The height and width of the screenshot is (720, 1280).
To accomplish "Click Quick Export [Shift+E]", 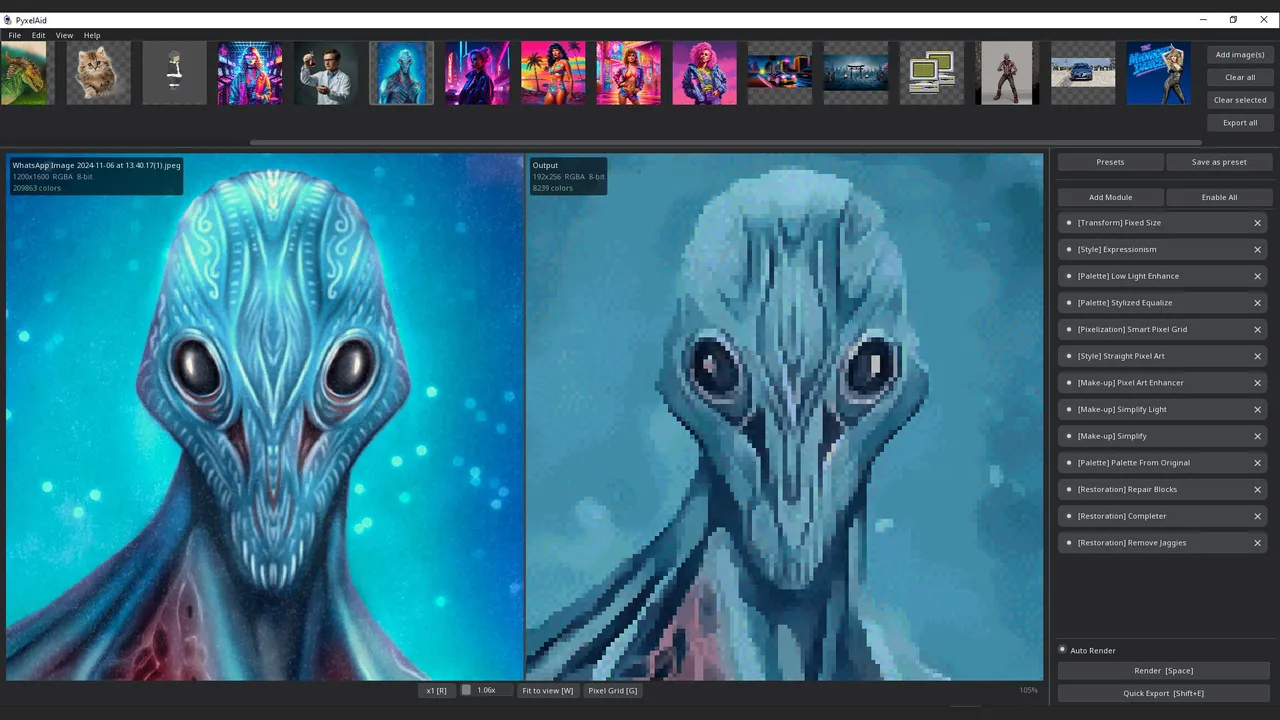I will (1164, 693).
